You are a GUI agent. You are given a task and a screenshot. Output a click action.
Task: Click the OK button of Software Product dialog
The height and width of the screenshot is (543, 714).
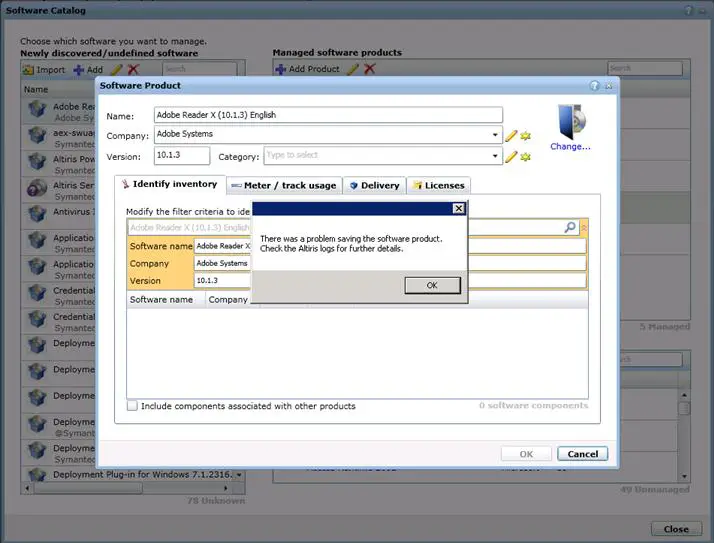[x=526, y=454]
